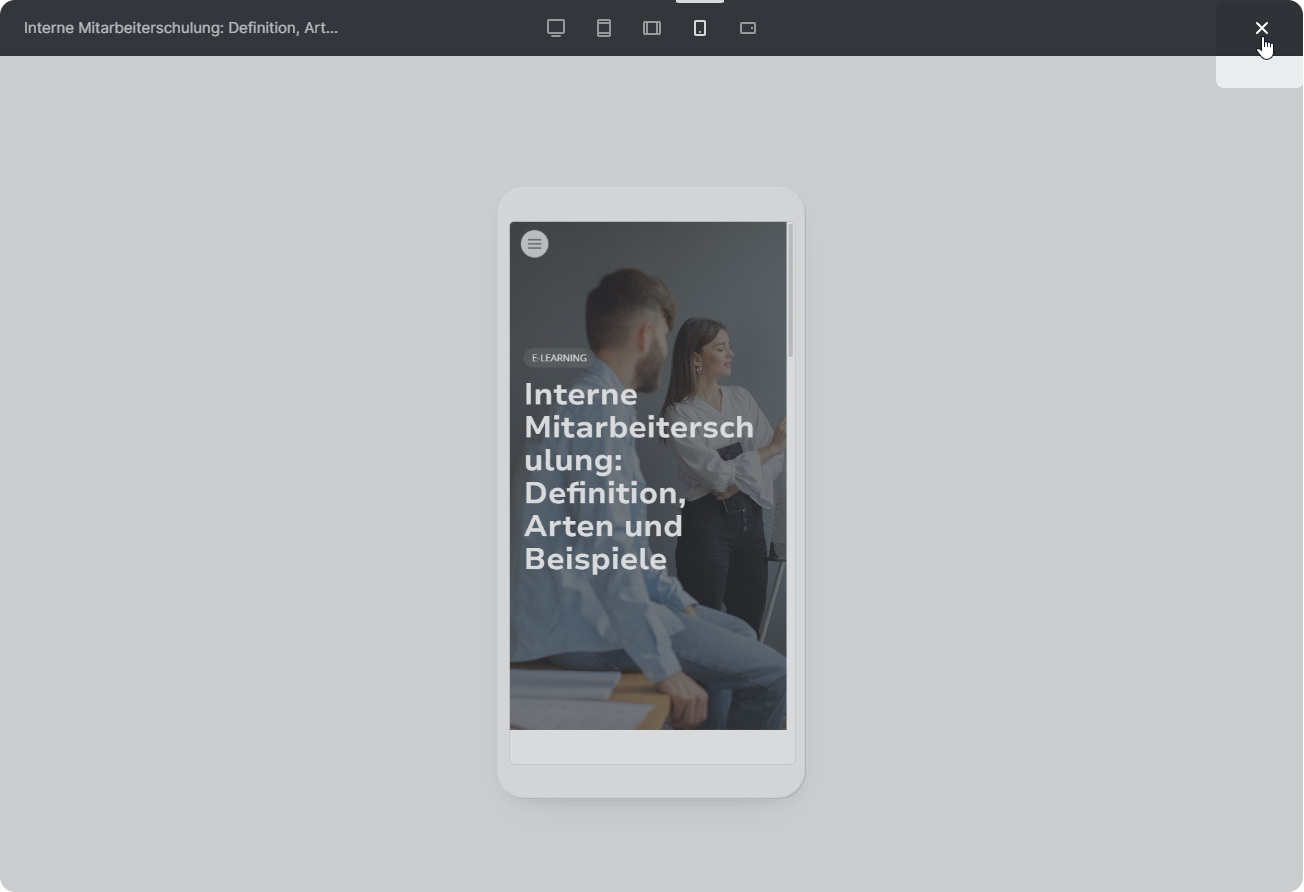Click the phone frame's top bezel
This screenshot has width=1304, height=892.
(651, 204)
